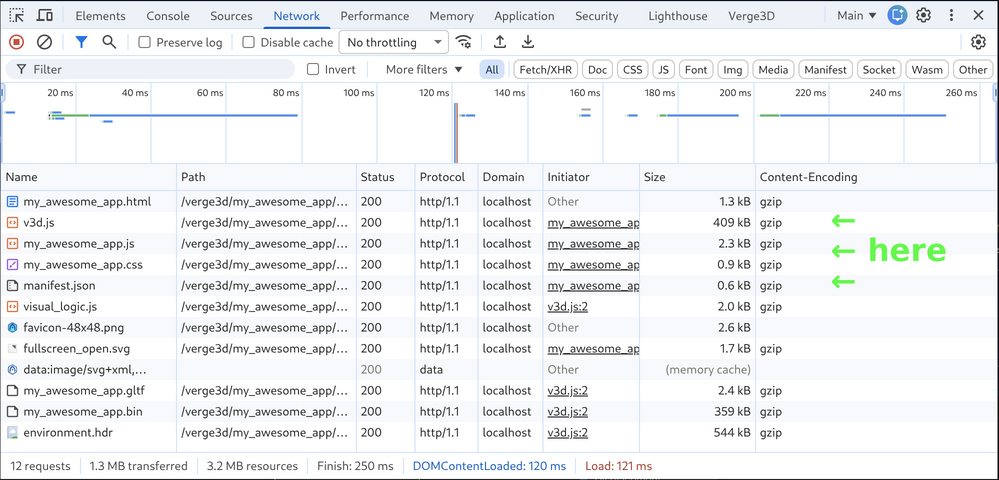Click the environment.hdr image icon
999x480 pixels.
point(12,433)
